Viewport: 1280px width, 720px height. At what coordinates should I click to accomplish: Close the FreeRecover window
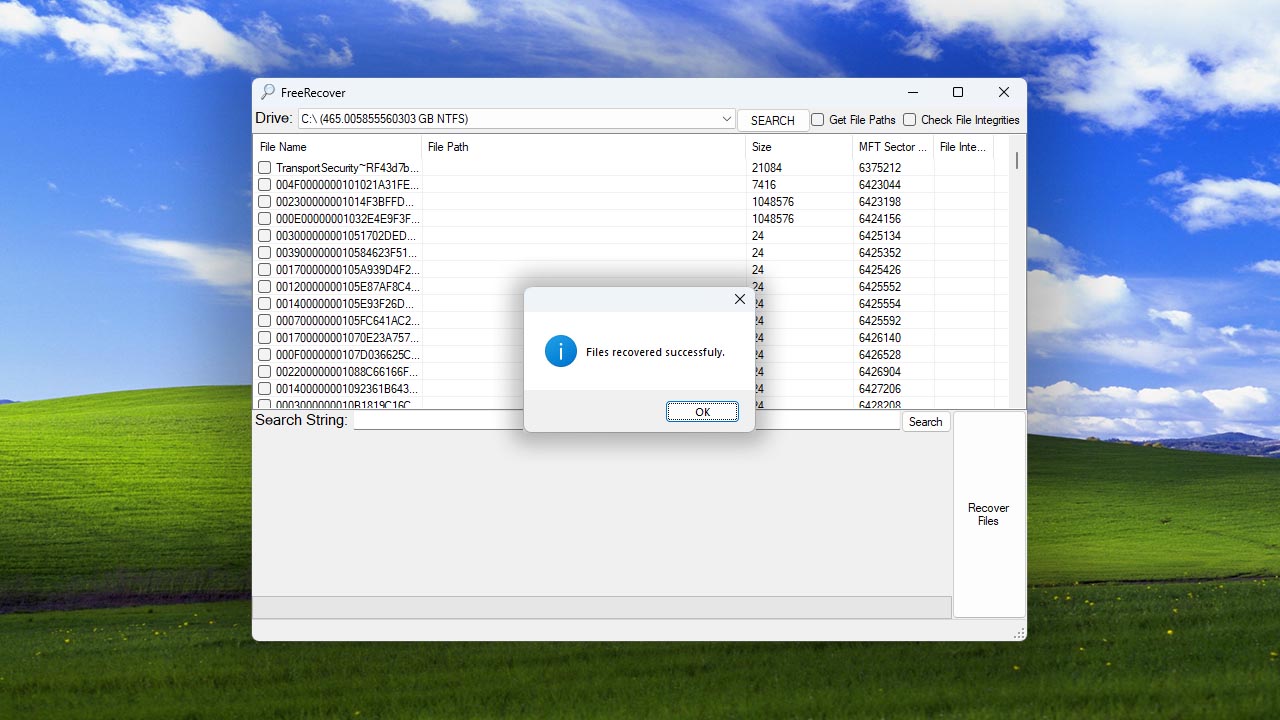point(1003,92)
